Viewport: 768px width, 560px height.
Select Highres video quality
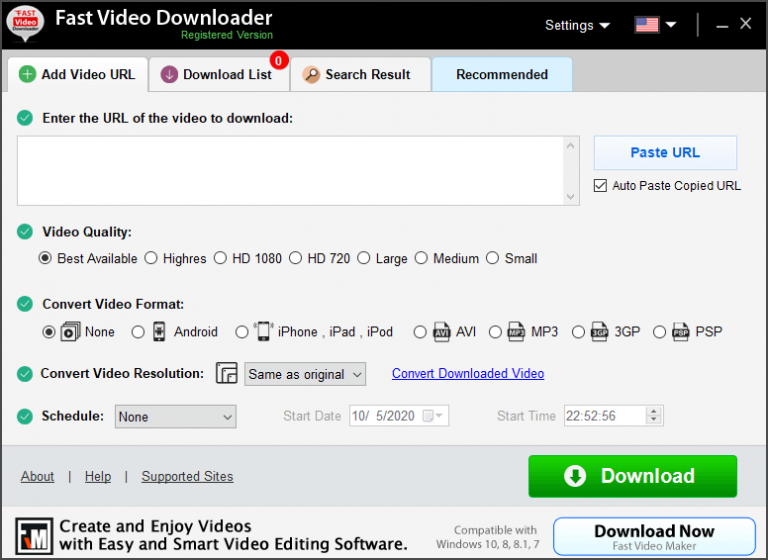[151, 258]
